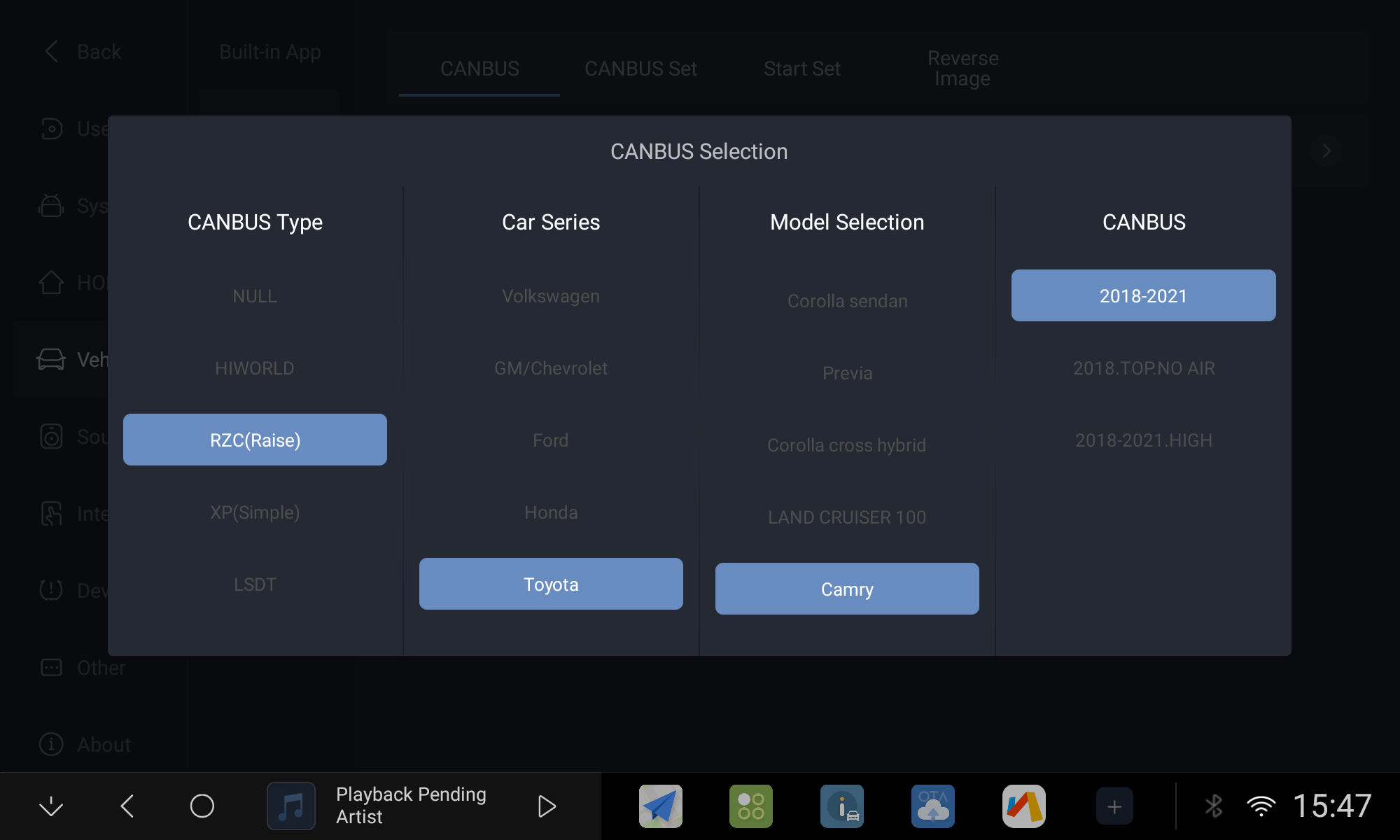The width and height of the screenshot is (1400, 840).
Task: Tap the Interface touch icon in sidebar
Action: pyautogui.click(x=51, y=513)
